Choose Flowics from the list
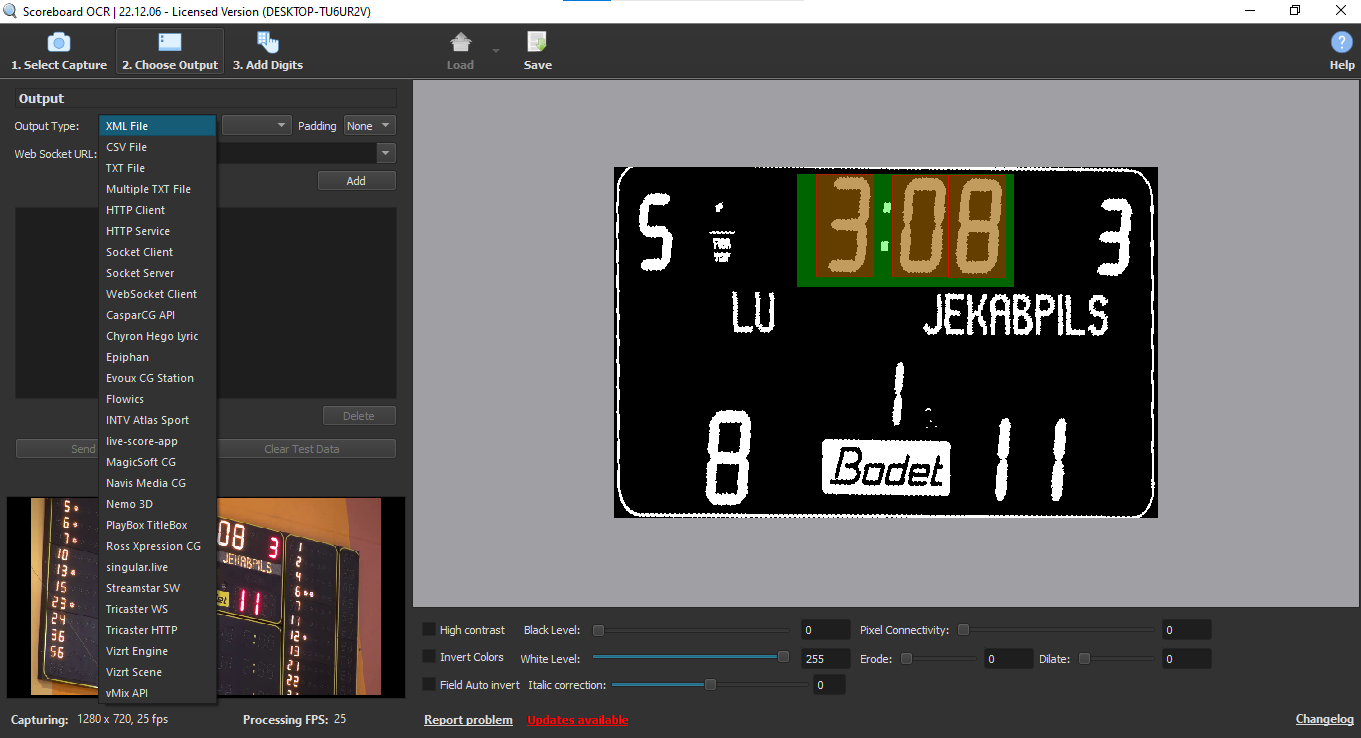 [x=157, y=399]
